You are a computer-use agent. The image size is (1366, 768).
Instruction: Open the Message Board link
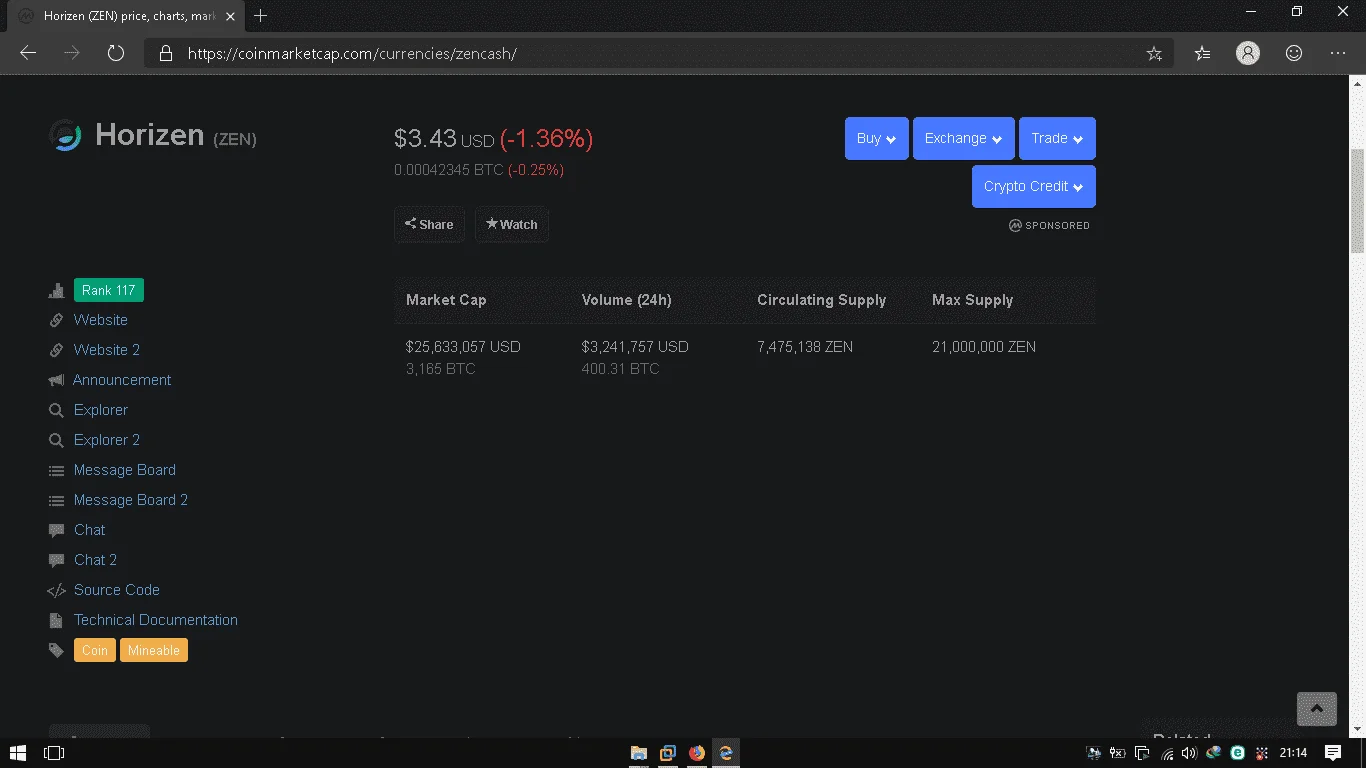point(125,470)
